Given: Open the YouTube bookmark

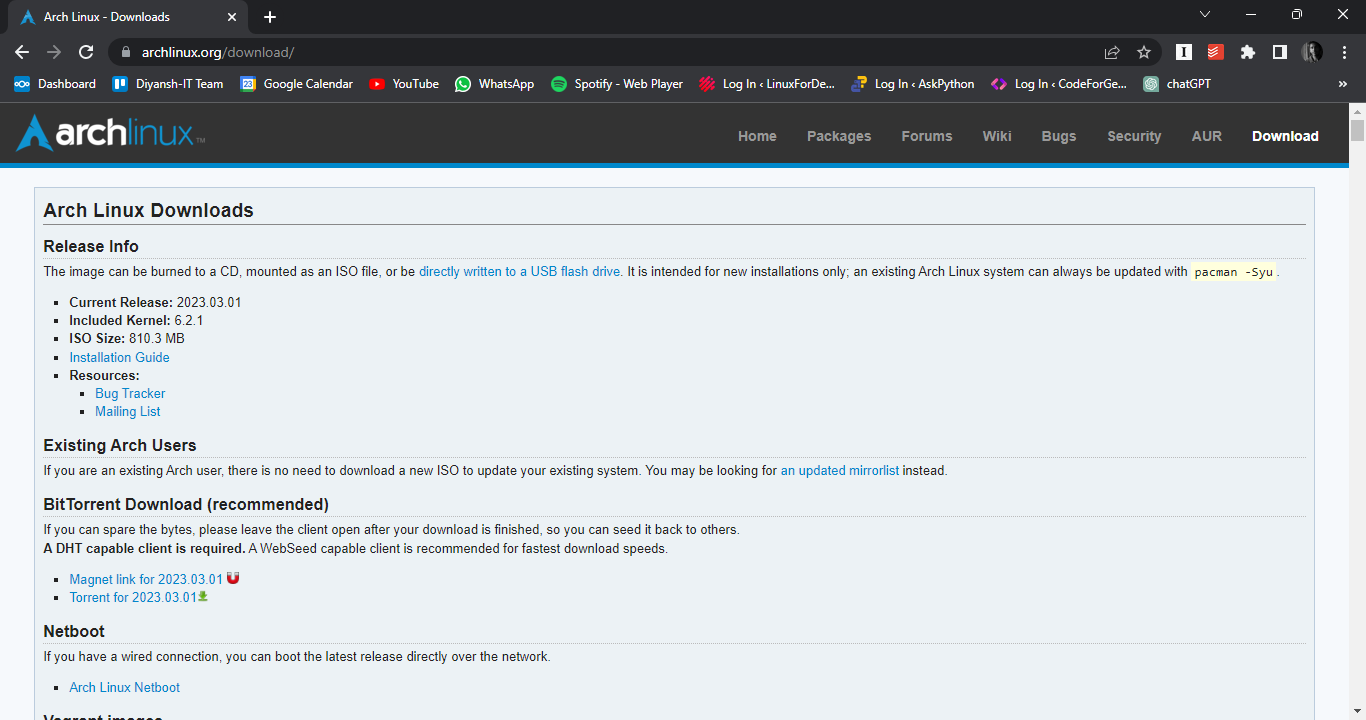Looking at the screenshot, I should click(404, 84).
